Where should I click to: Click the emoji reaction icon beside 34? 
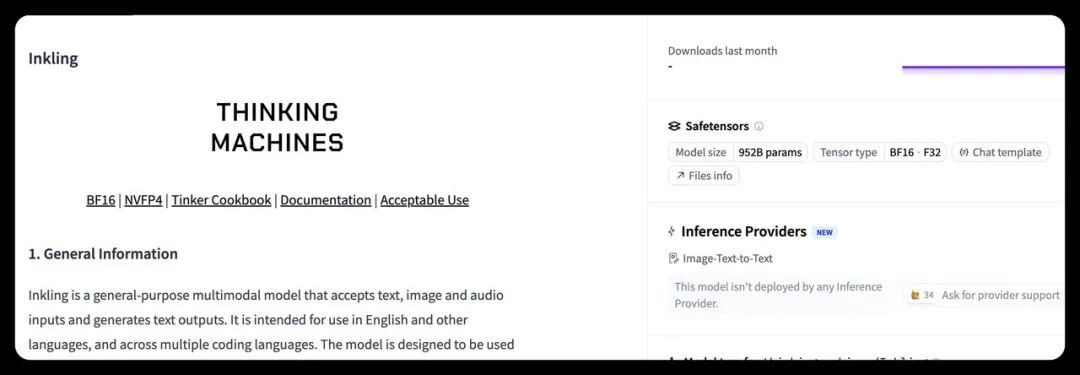pos(915,295)
